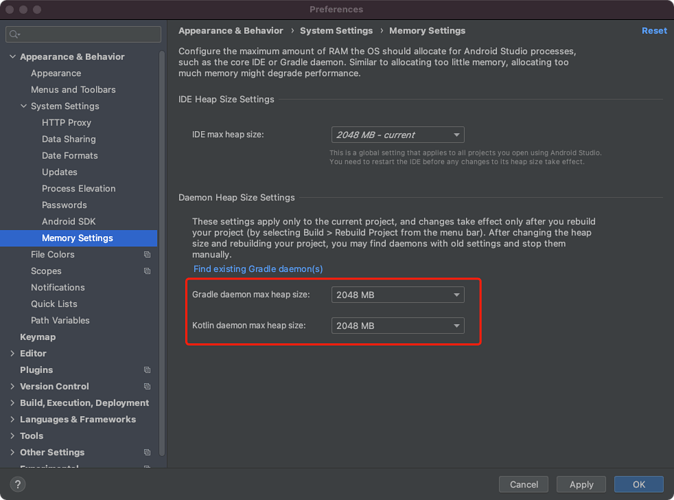Screen dimensions: 674x500
Task: Expand the Build, Execution, Deployment section
Action: click(12, 403)
